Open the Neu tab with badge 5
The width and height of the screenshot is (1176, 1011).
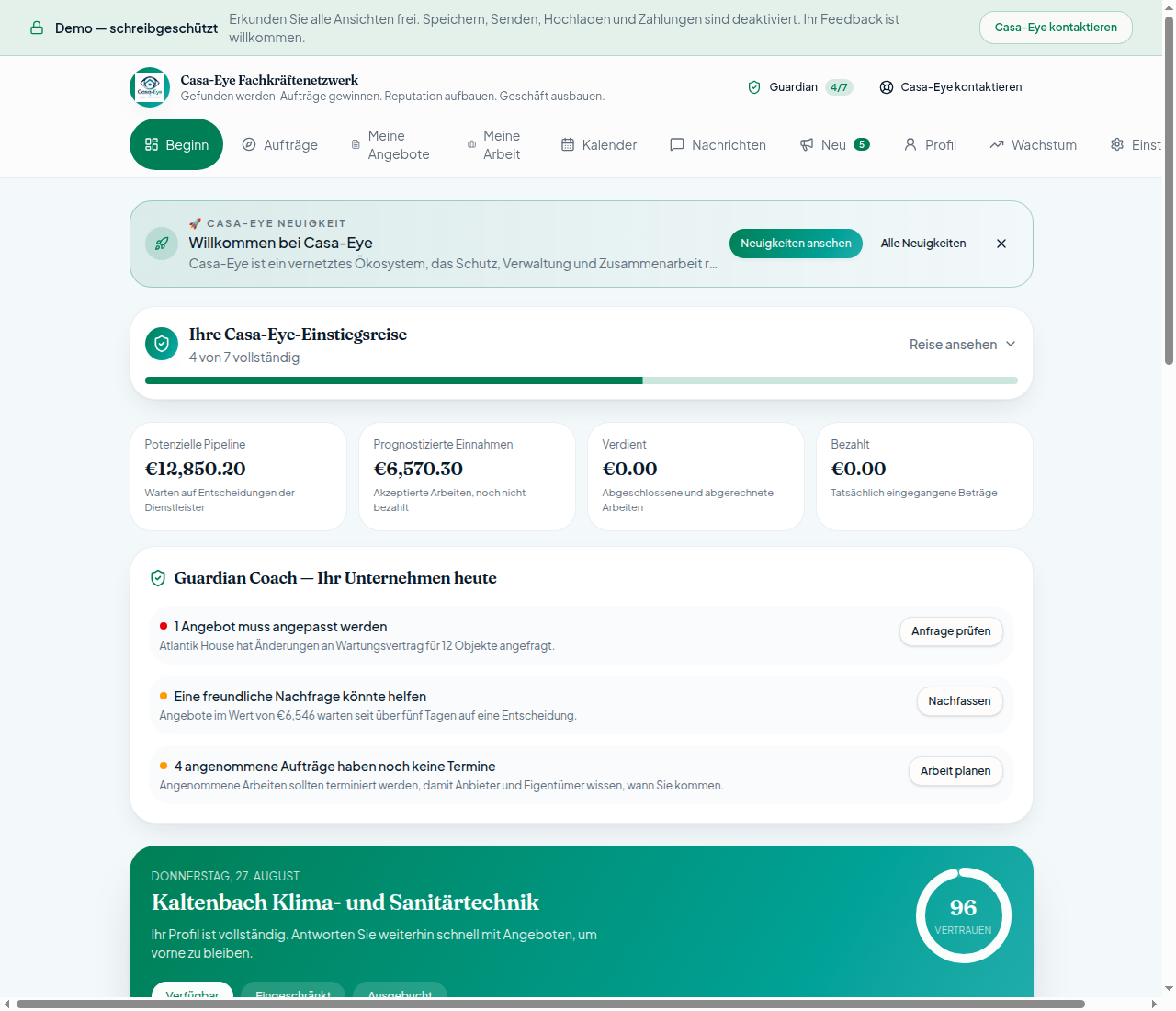pos(834,144)
